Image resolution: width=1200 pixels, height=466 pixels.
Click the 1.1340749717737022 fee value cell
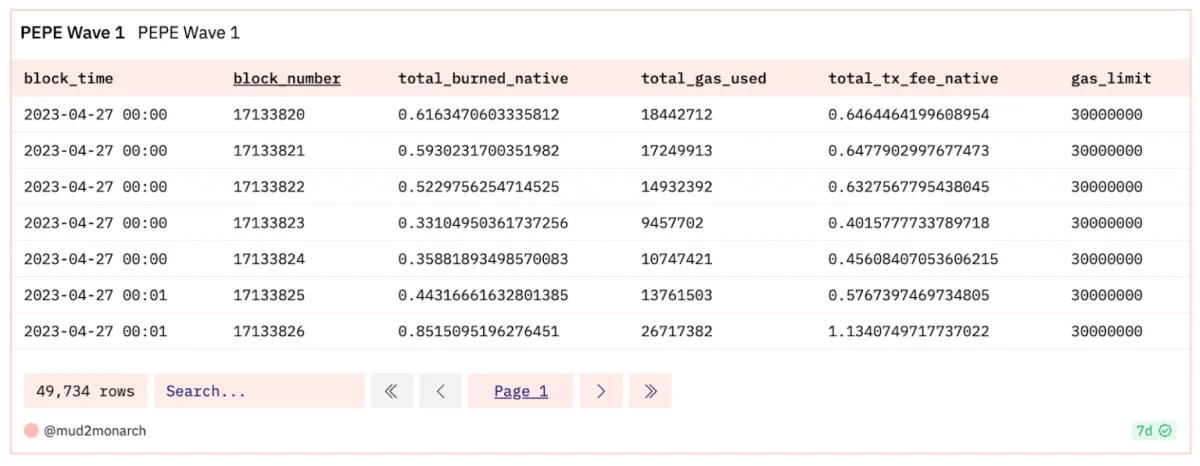pyautogui.click(x=923, y=331)
